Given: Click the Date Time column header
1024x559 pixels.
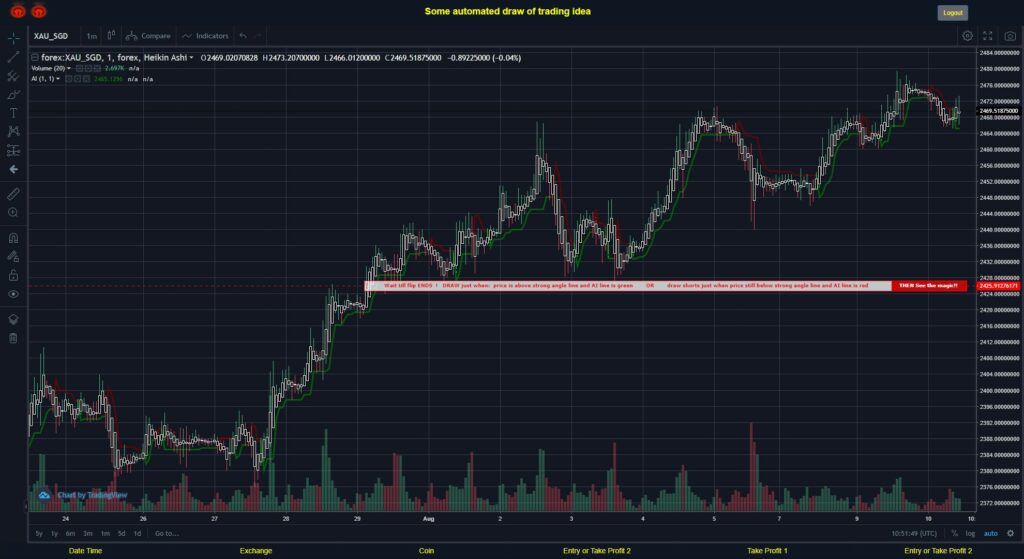Looking at the screenshot, I should coord(86,551).
